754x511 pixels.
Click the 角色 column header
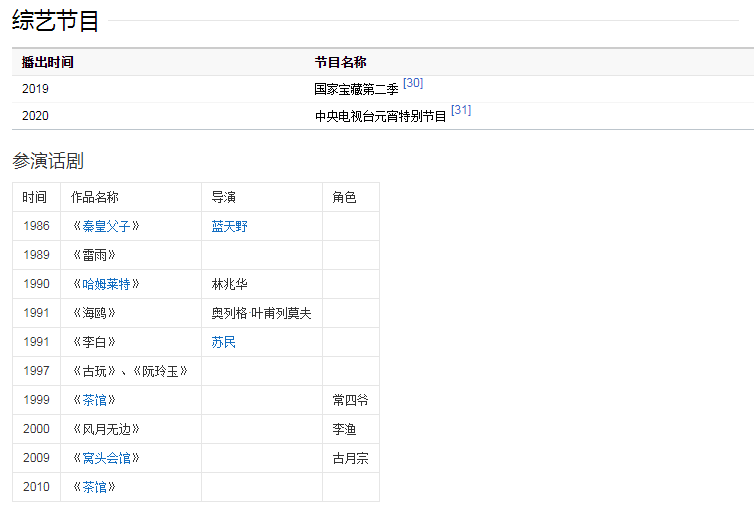coord(344,197)
